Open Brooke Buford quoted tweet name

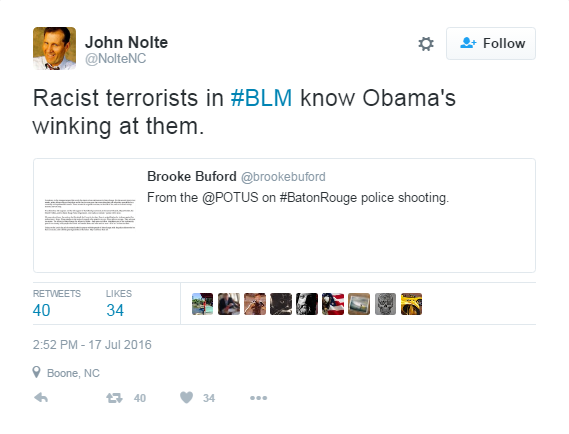tap(192, 176)
